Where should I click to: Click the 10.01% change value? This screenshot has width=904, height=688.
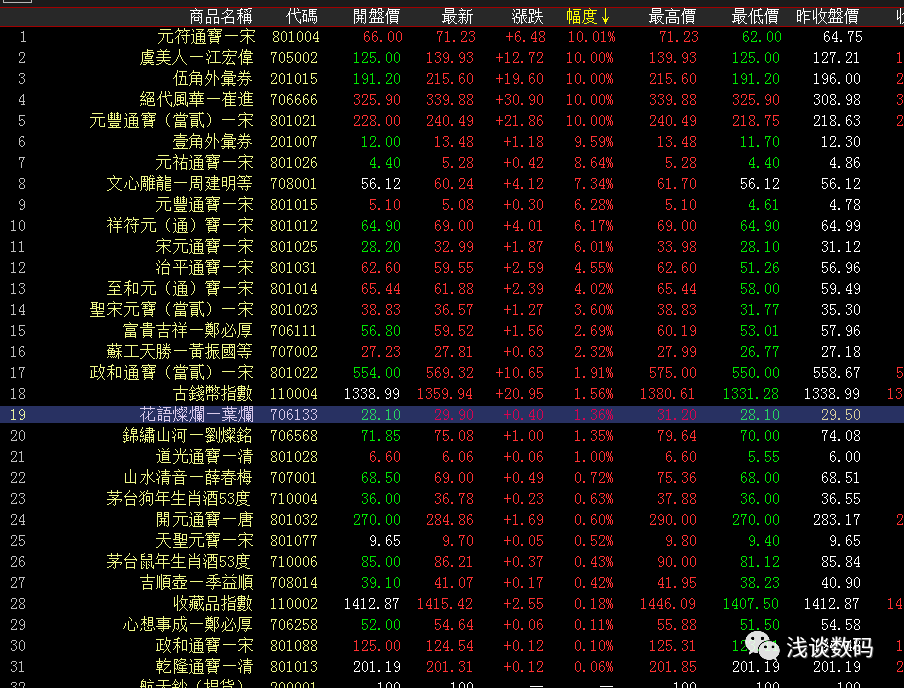pos(592,37)
